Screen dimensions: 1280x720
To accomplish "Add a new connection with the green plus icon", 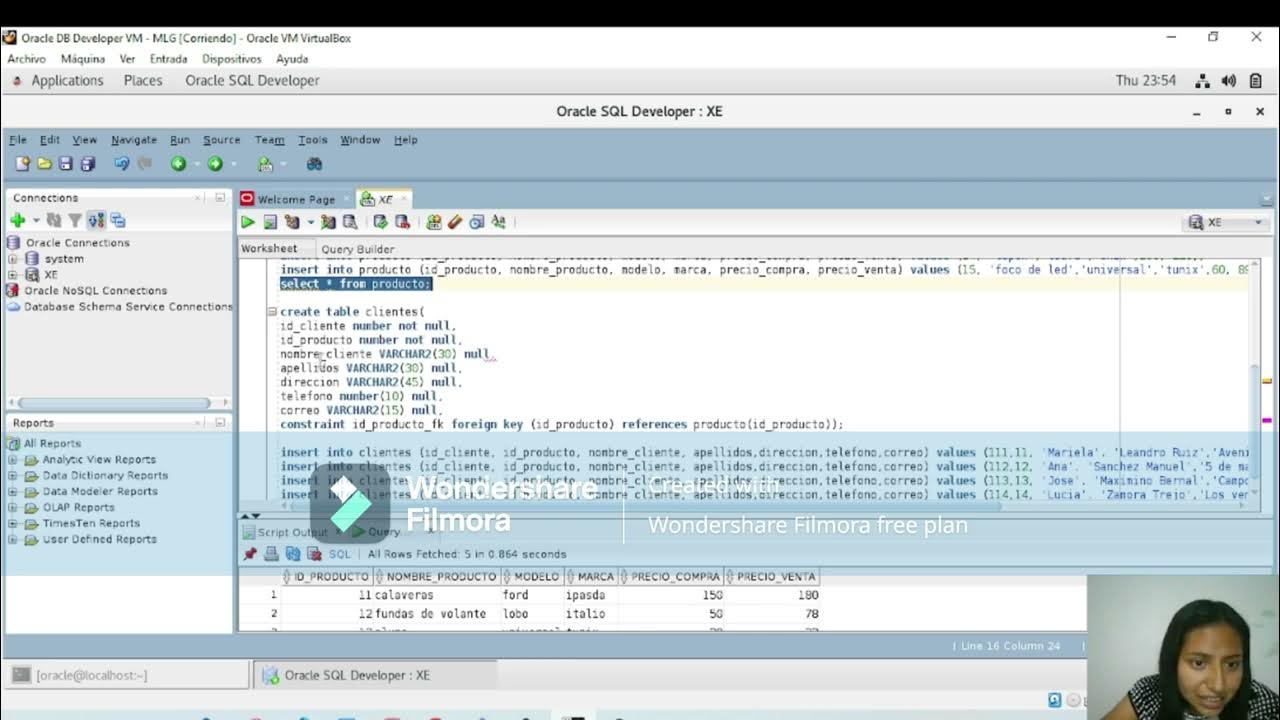I will tap(18, 220).
